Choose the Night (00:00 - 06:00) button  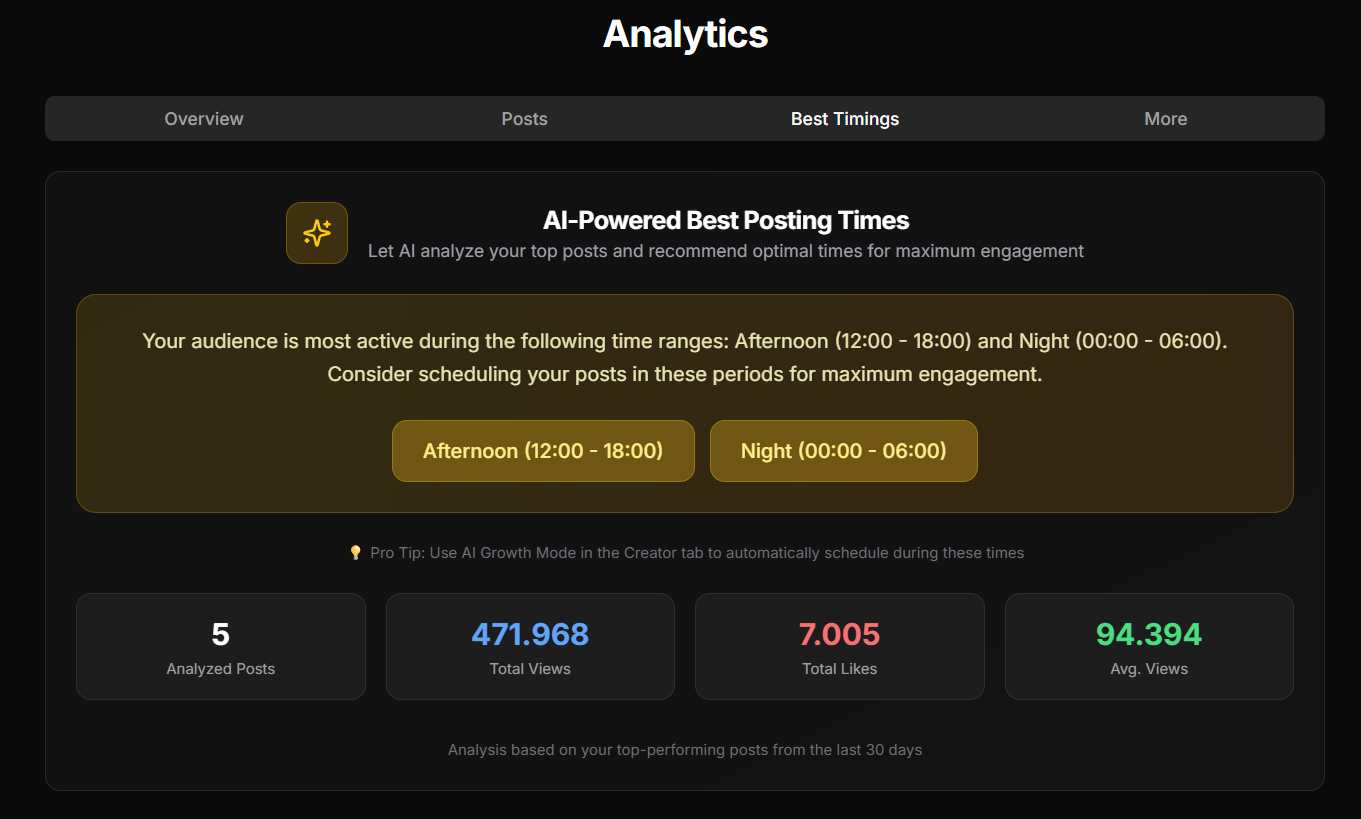coord(844,451)
